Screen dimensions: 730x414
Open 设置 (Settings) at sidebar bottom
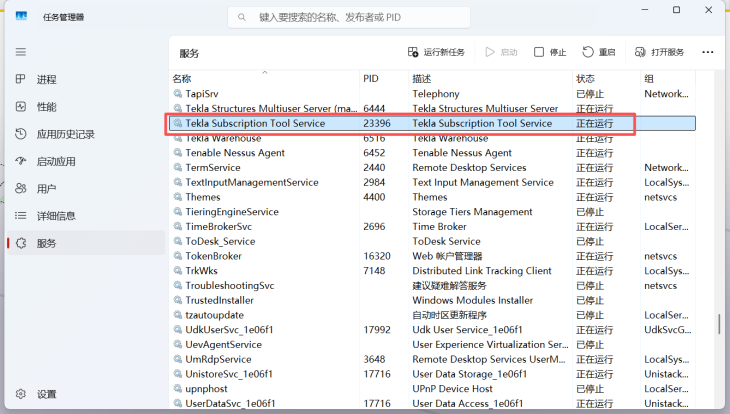(x=86, y=394)
